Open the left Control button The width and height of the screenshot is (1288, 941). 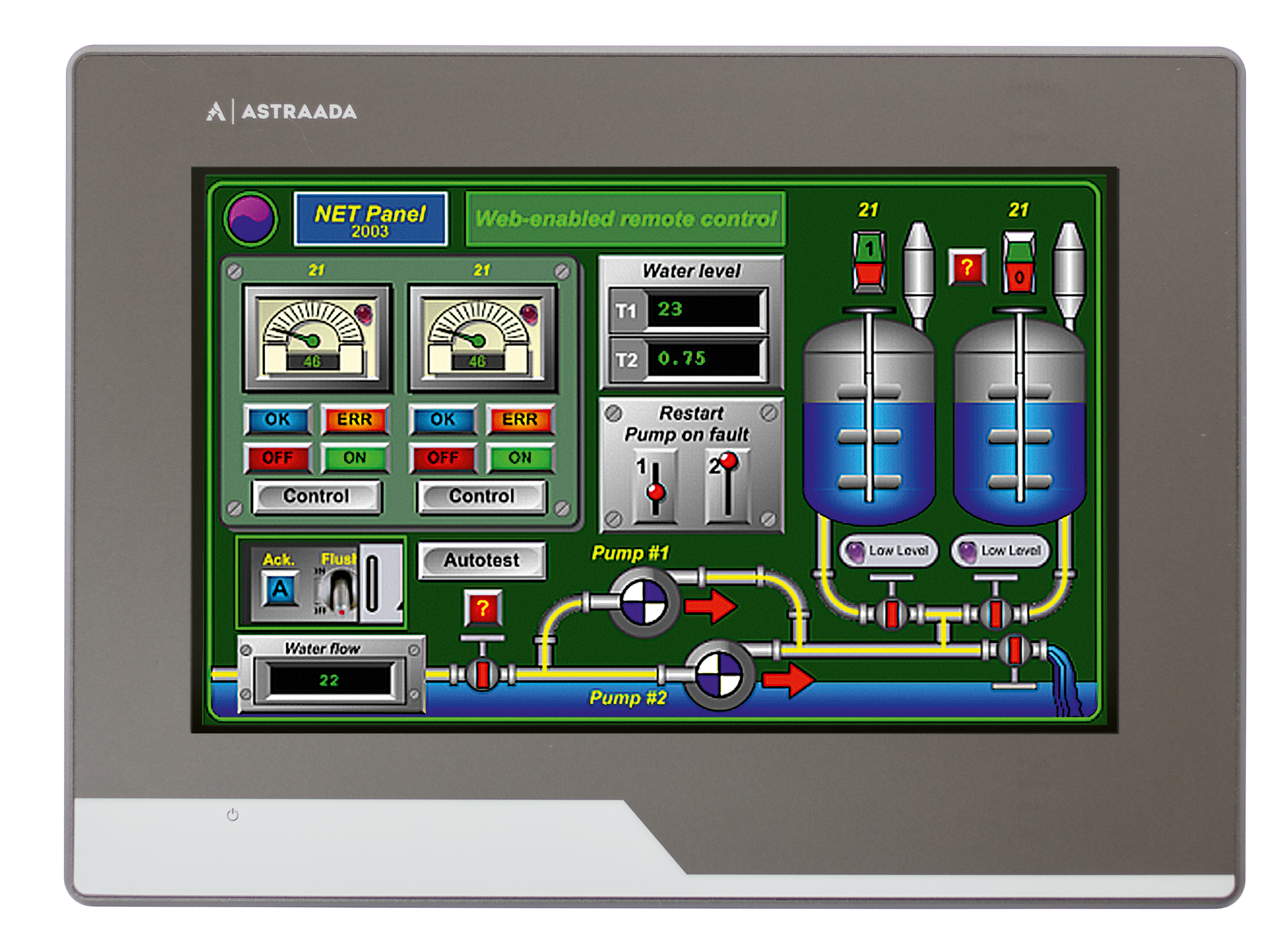317,496
